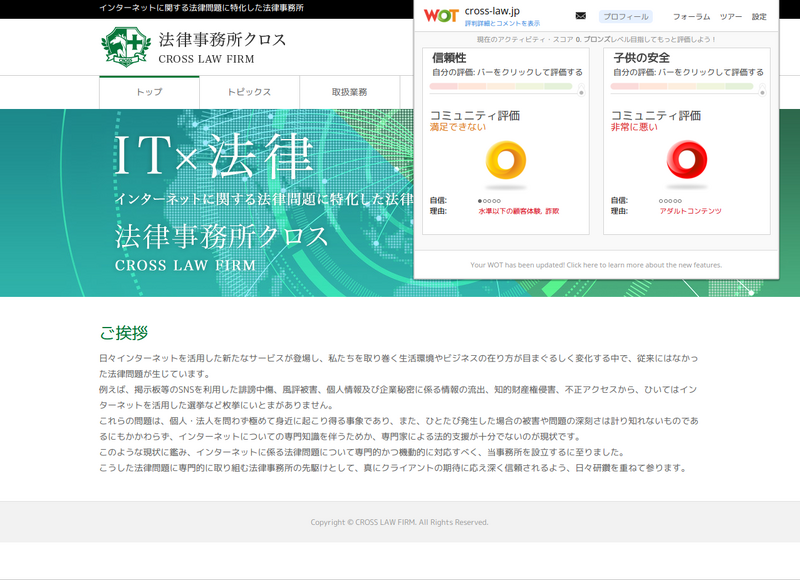
Task: Open the 設定 settings link
Action: [x=759, y=17]
